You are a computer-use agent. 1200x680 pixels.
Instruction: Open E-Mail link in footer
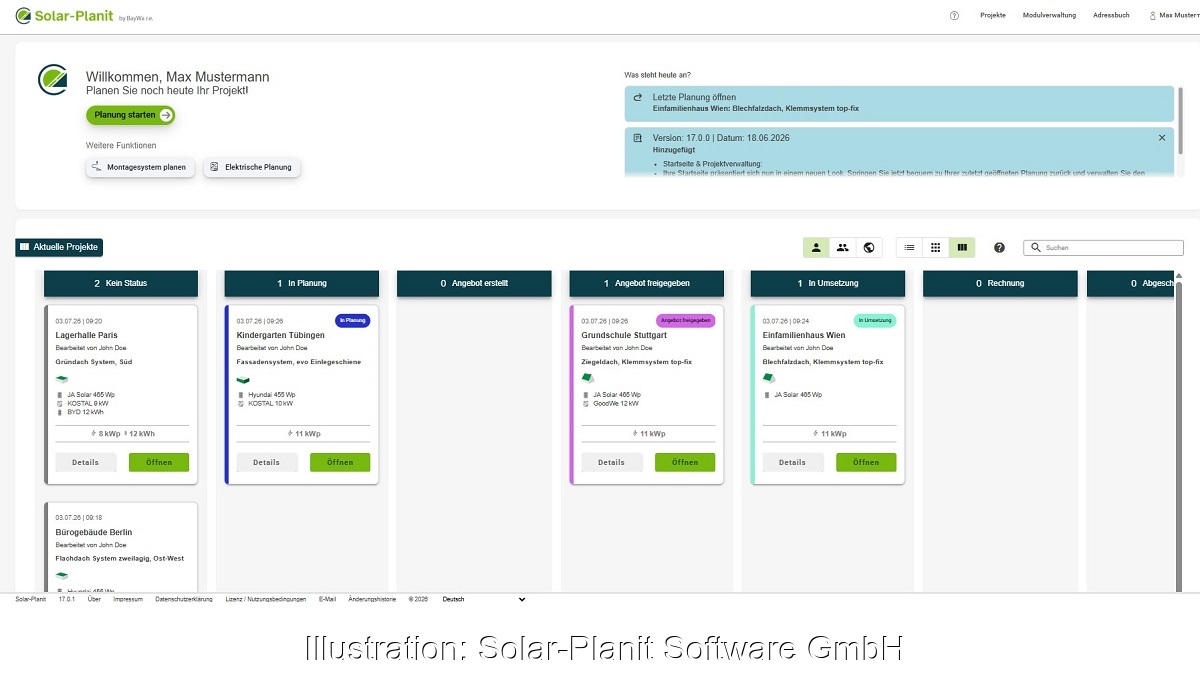(327, 599)
